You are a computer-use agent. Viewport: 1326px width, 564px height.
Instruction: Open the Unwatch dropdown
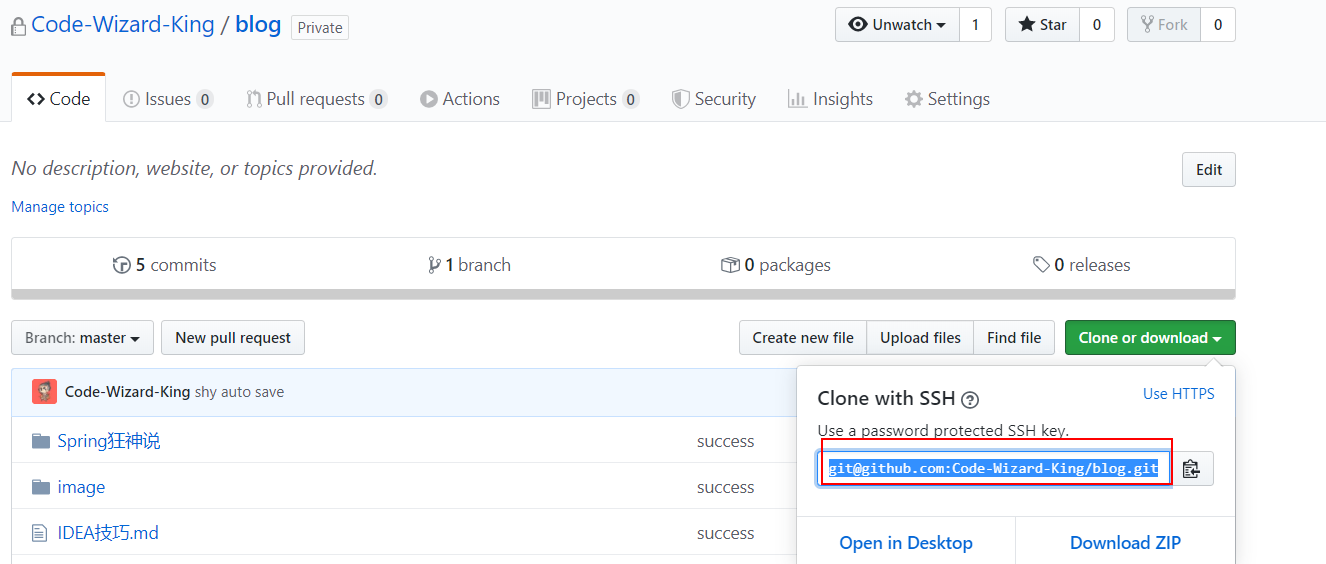[897, 25]
